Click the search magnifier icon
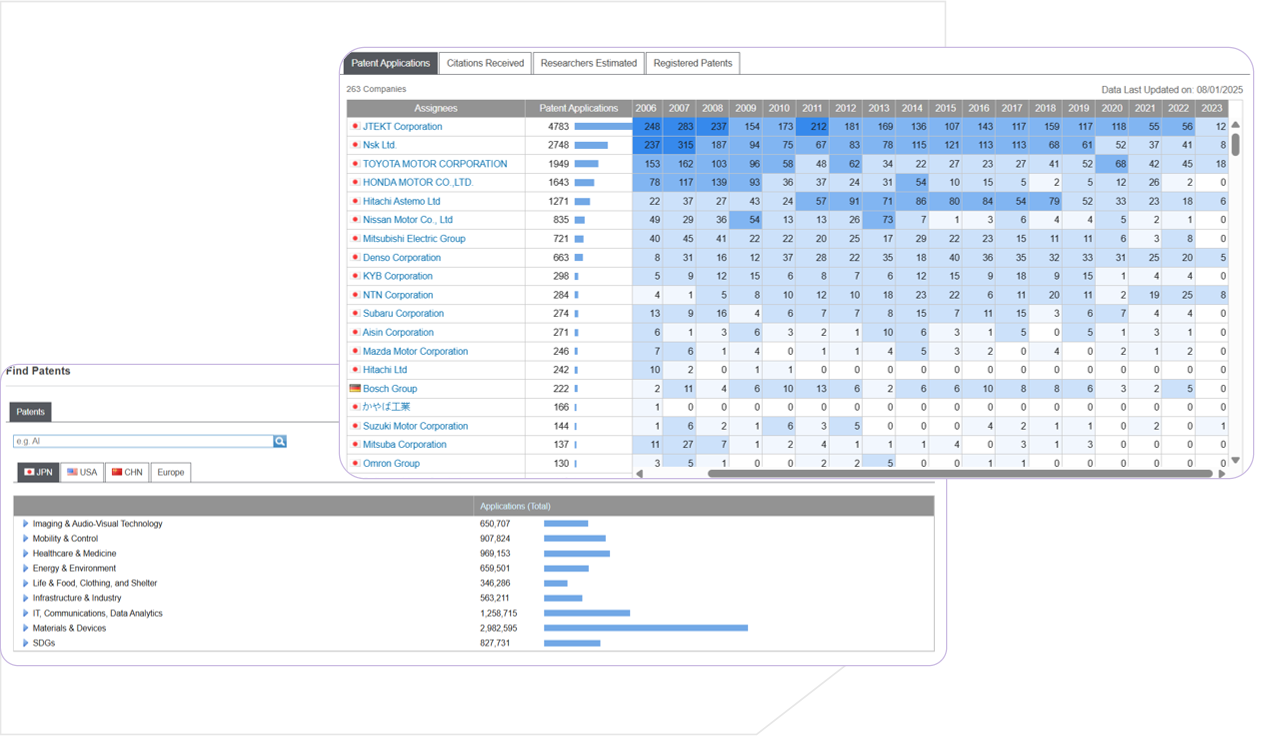1262x738 pixels. [x=280, y=441]
